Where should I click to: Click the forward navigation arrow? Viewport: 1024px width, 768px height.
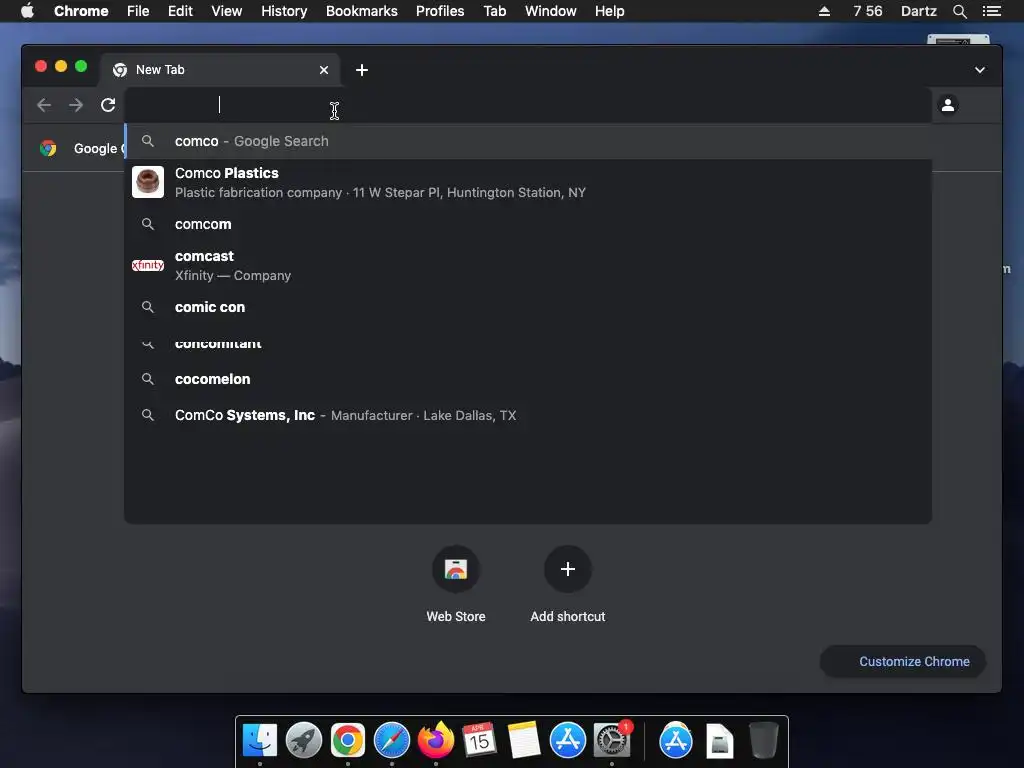(x=76, y=105)
